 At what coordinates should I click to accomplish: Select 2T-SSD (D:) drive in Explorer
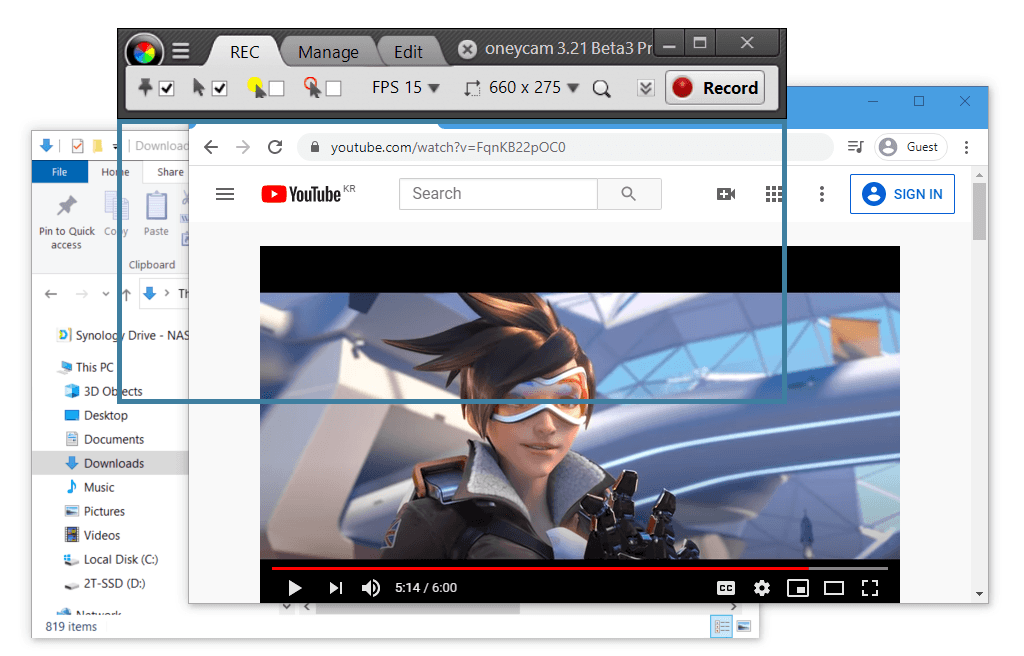[x=104, y=583]
